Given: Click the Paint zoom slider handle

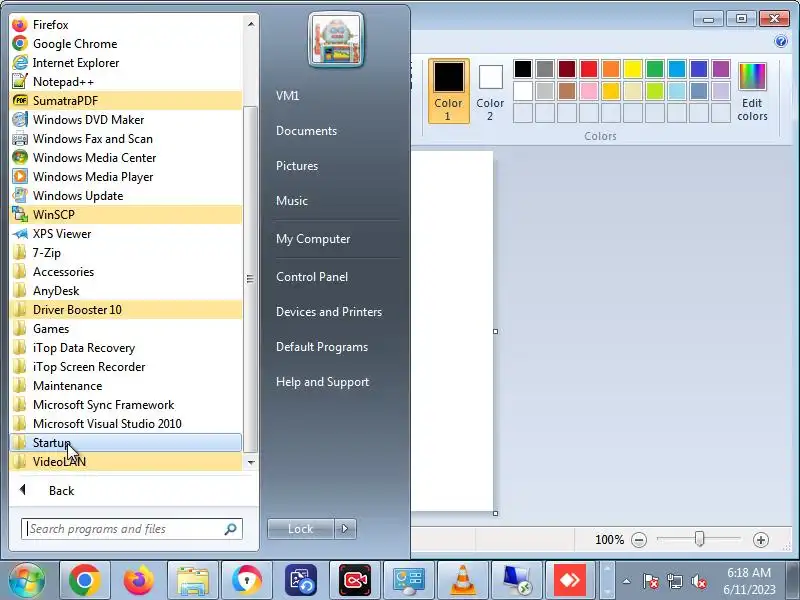Looking at the screenshot, I should click(699, 539).
